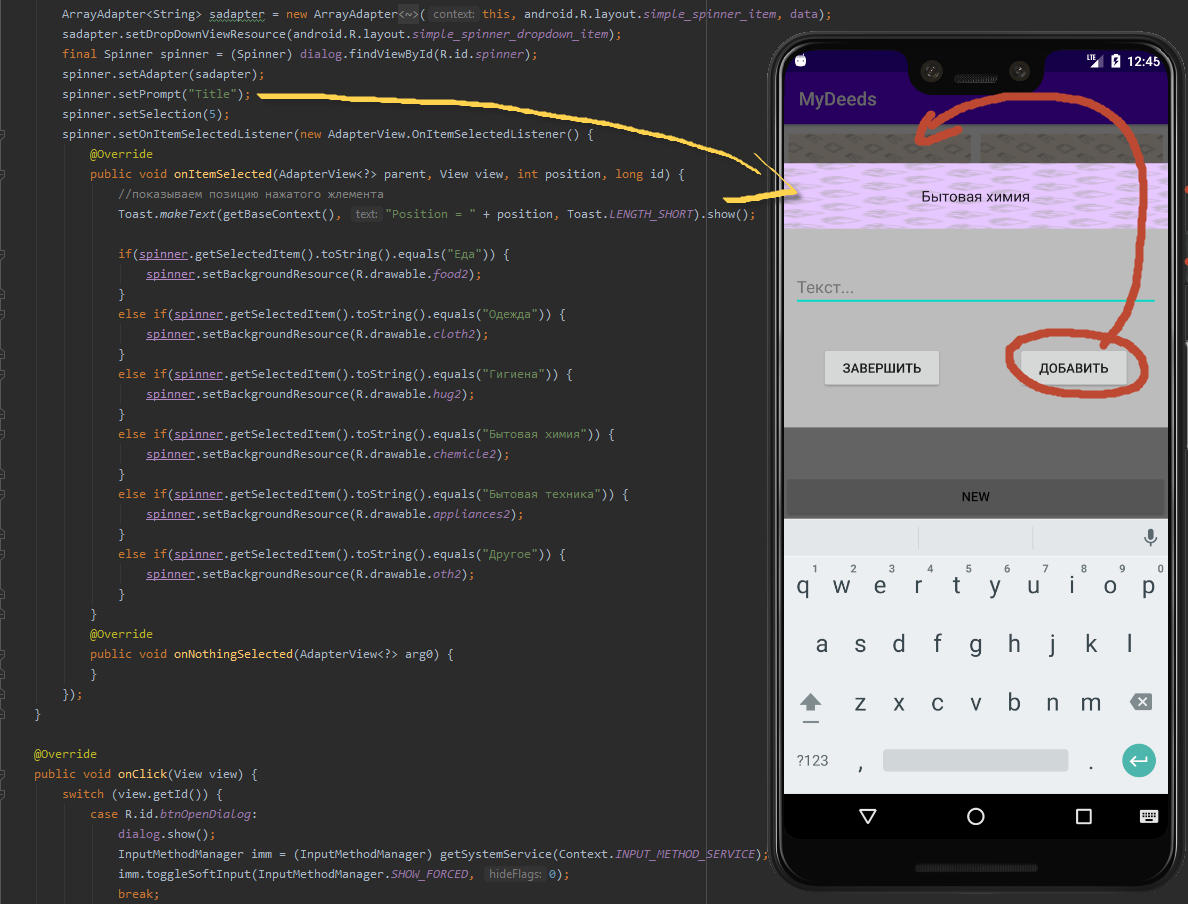This screenshot has width=1188, height=904.
Task: Tap the ?123 symbols key
Action: 812,761
